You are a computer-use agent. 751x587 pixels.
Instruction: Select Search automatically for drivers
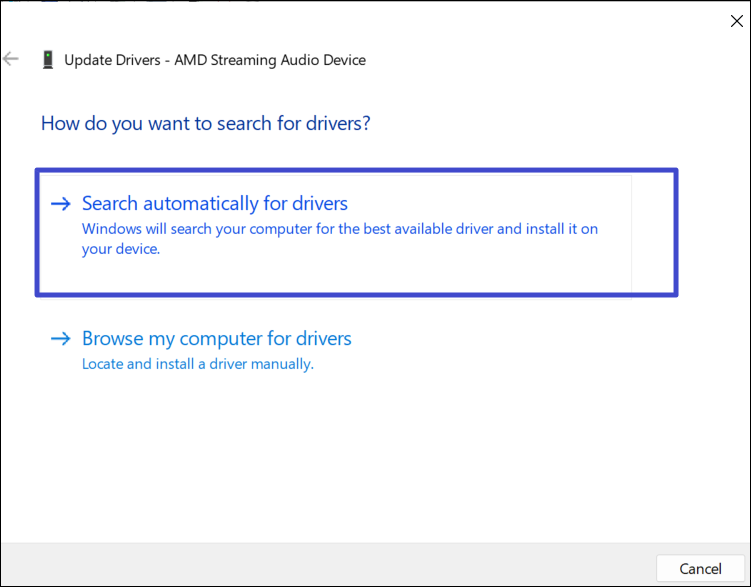pos(214,204)
